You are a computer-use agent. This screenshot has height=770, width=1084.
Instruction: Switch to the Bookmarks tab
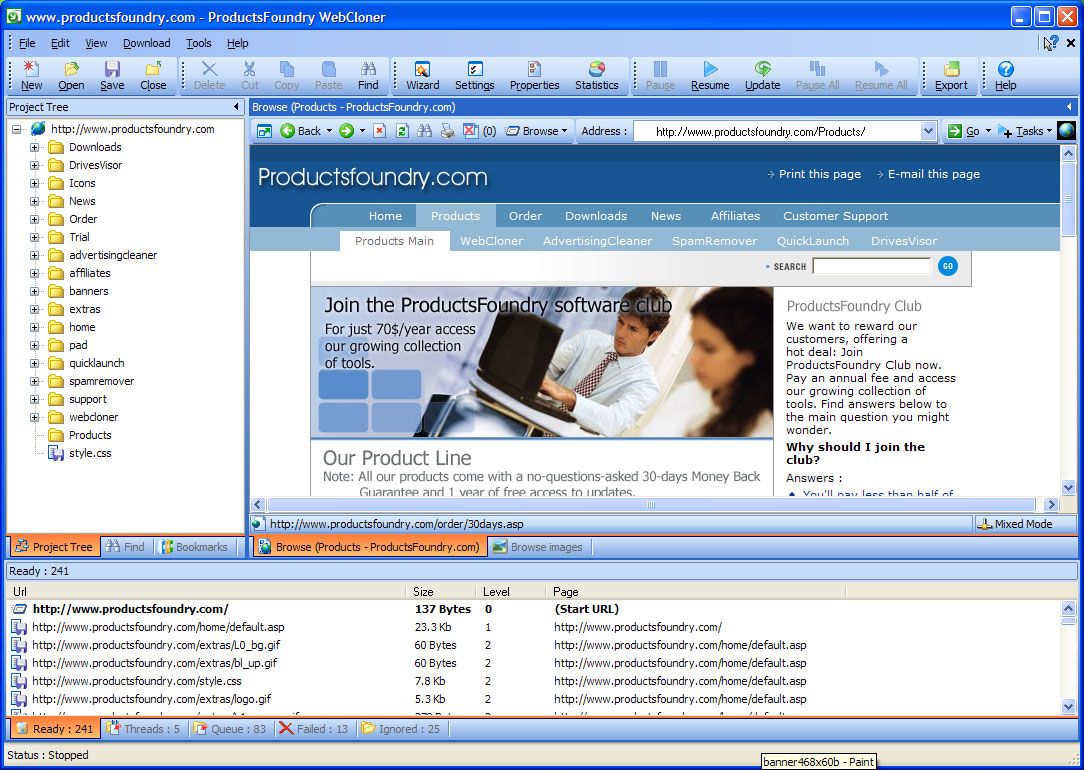tap(194, 547)
